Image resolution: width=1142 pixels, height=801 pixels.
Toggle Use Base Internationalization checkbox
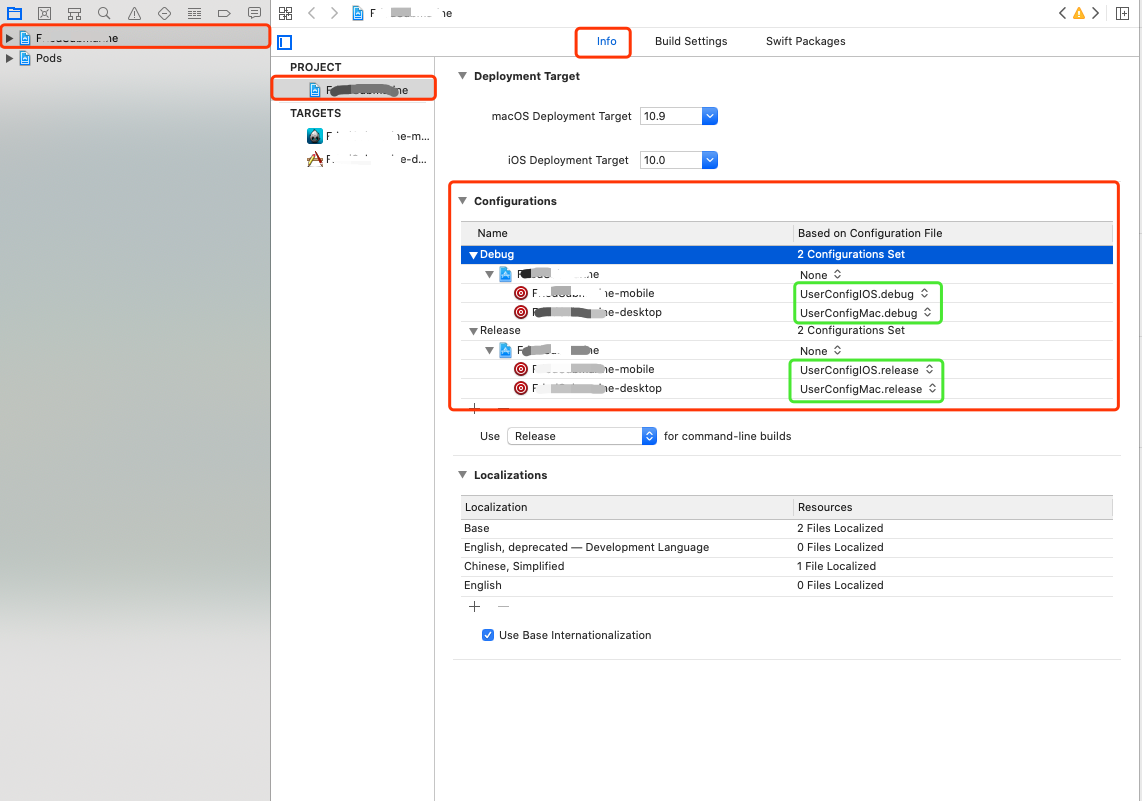(488, 635)
